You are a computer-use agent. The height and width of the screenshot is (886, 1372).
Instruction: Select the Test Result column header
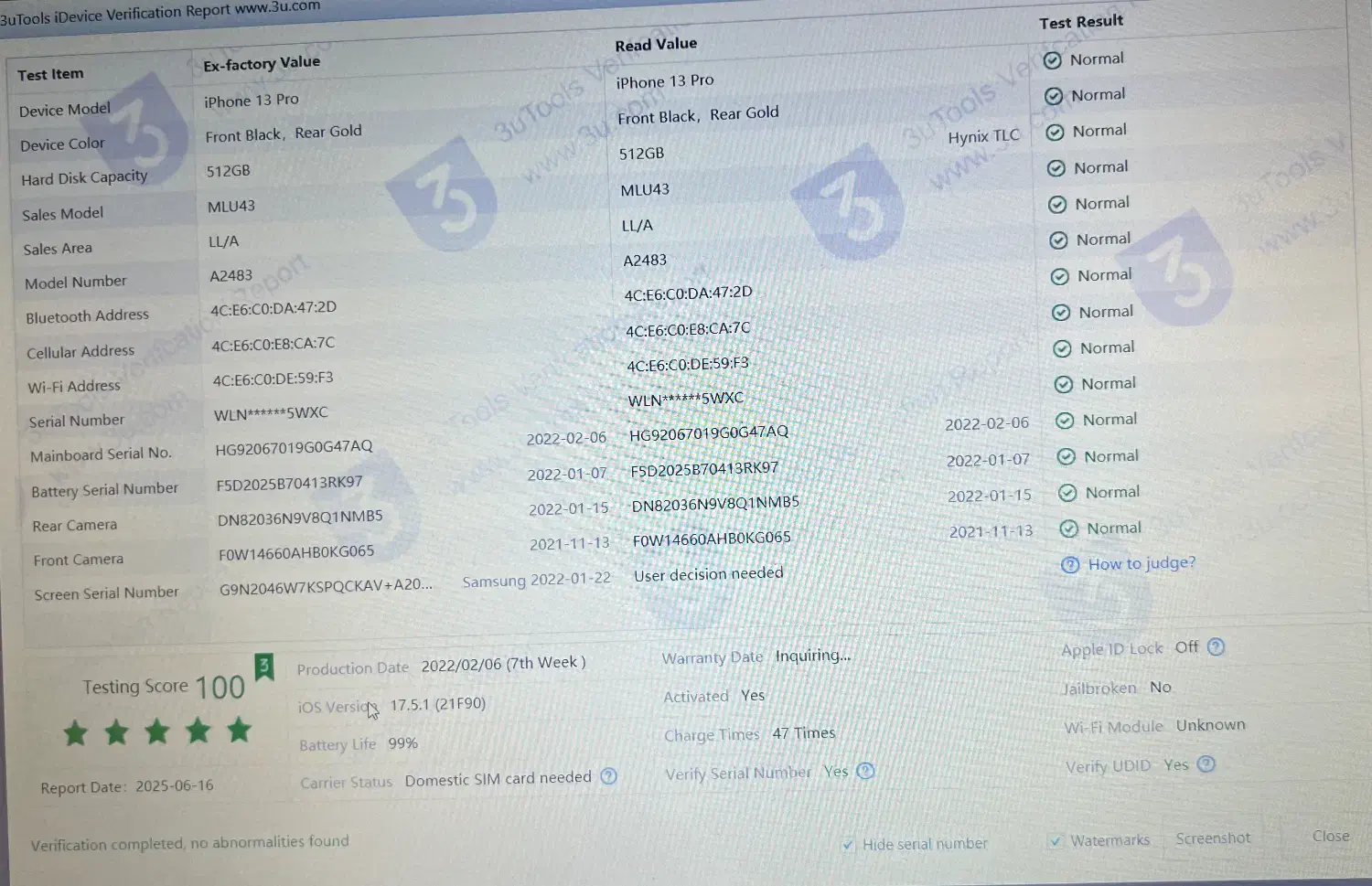coord(1081,22)
